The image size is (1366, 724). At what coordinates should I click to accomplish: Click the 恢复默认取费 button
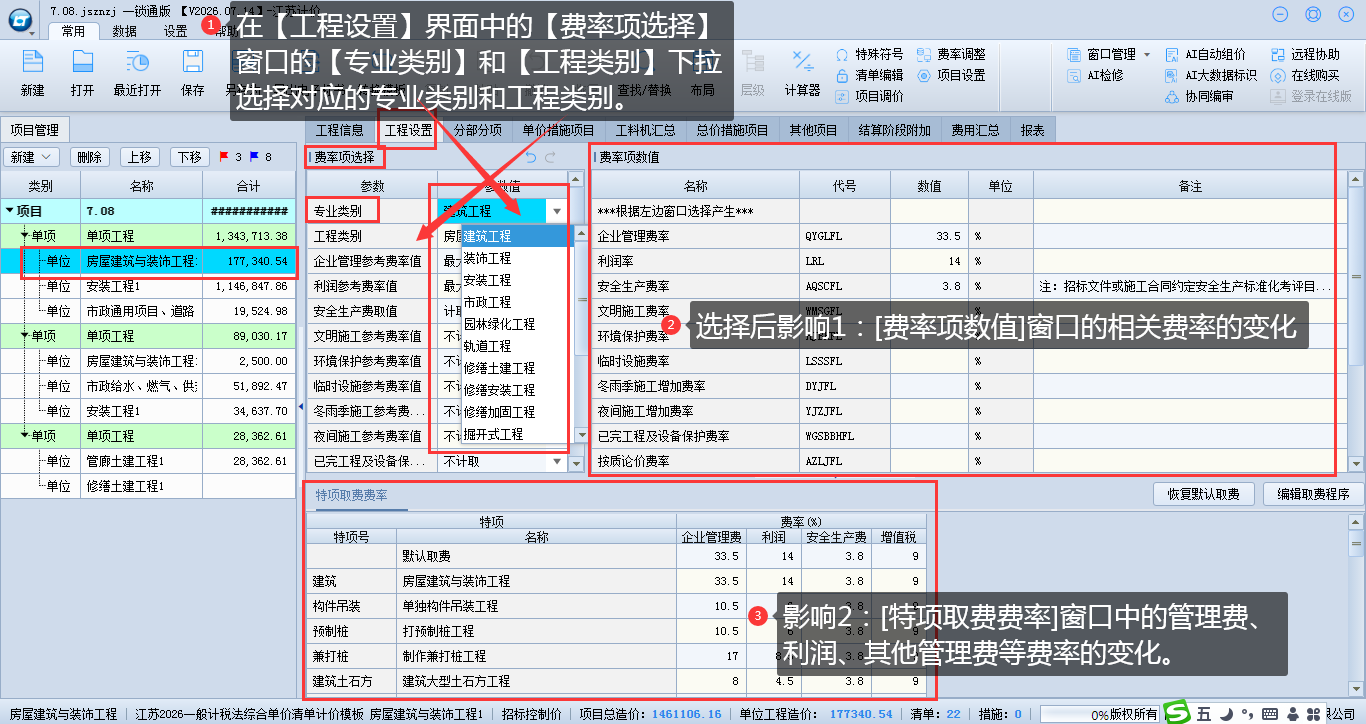click(x=1203, y=494)
